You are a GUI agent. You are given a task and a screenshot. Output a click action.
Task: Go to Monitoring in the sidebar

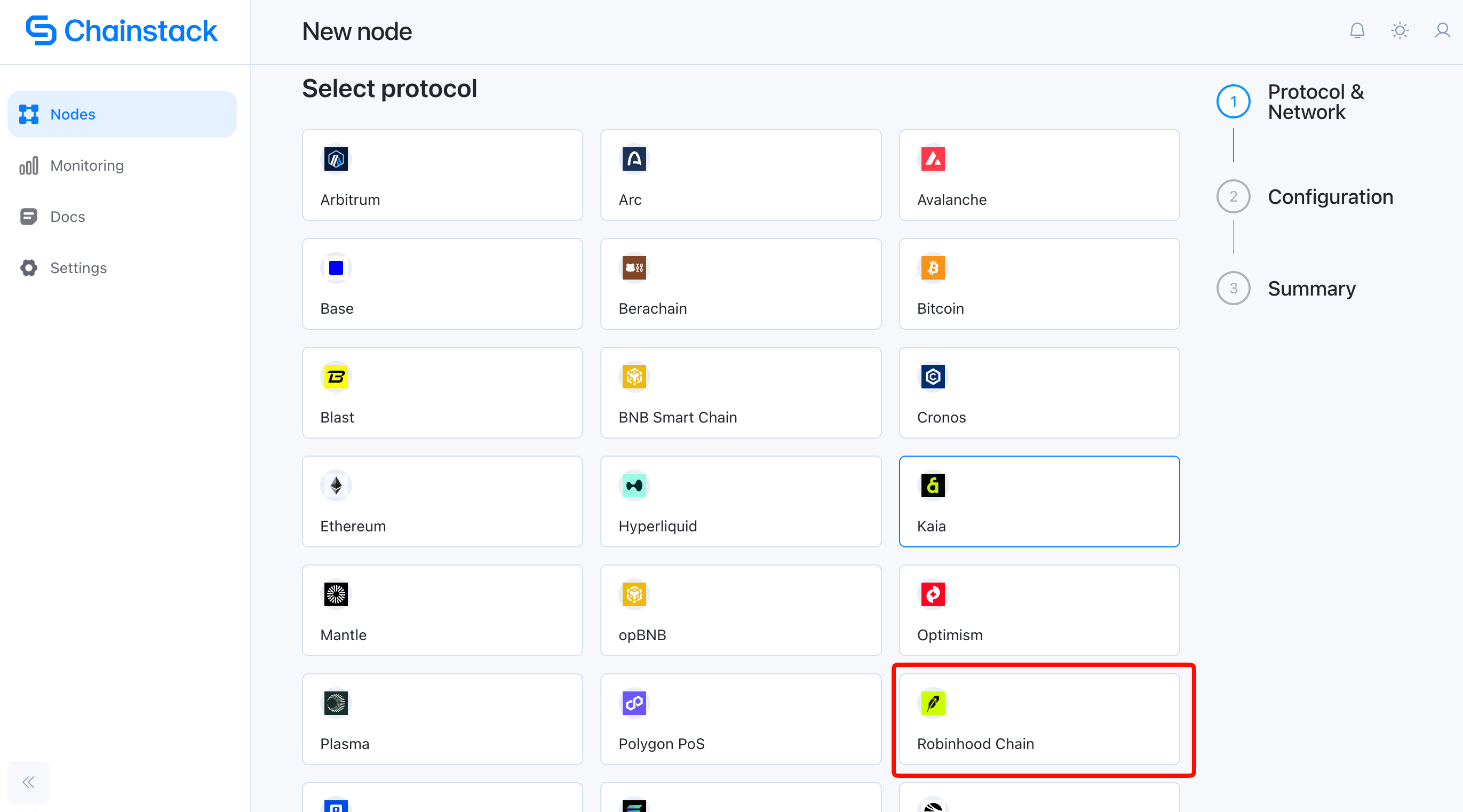(x=122, y=165)
